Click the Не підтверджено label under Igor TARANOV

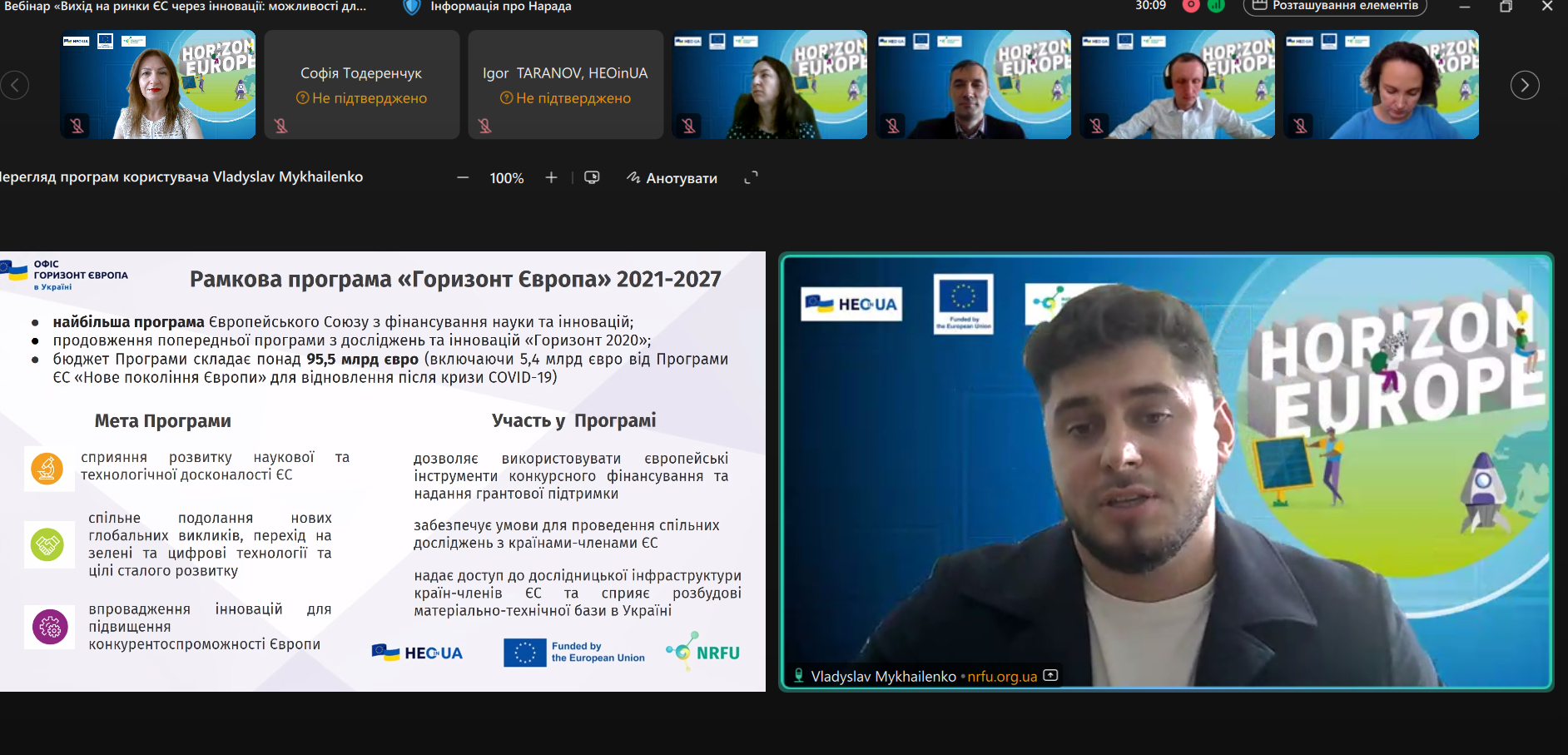[x=565, y=98]
